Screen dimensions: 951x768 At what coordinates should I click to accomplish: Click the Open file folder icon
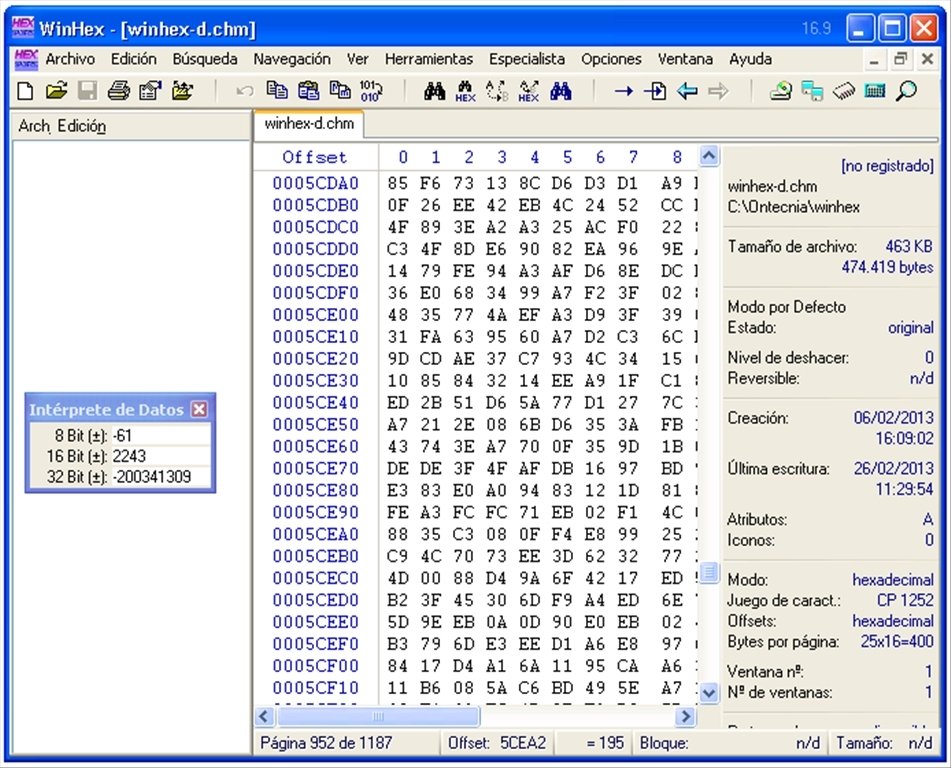[x=56, y=91]
